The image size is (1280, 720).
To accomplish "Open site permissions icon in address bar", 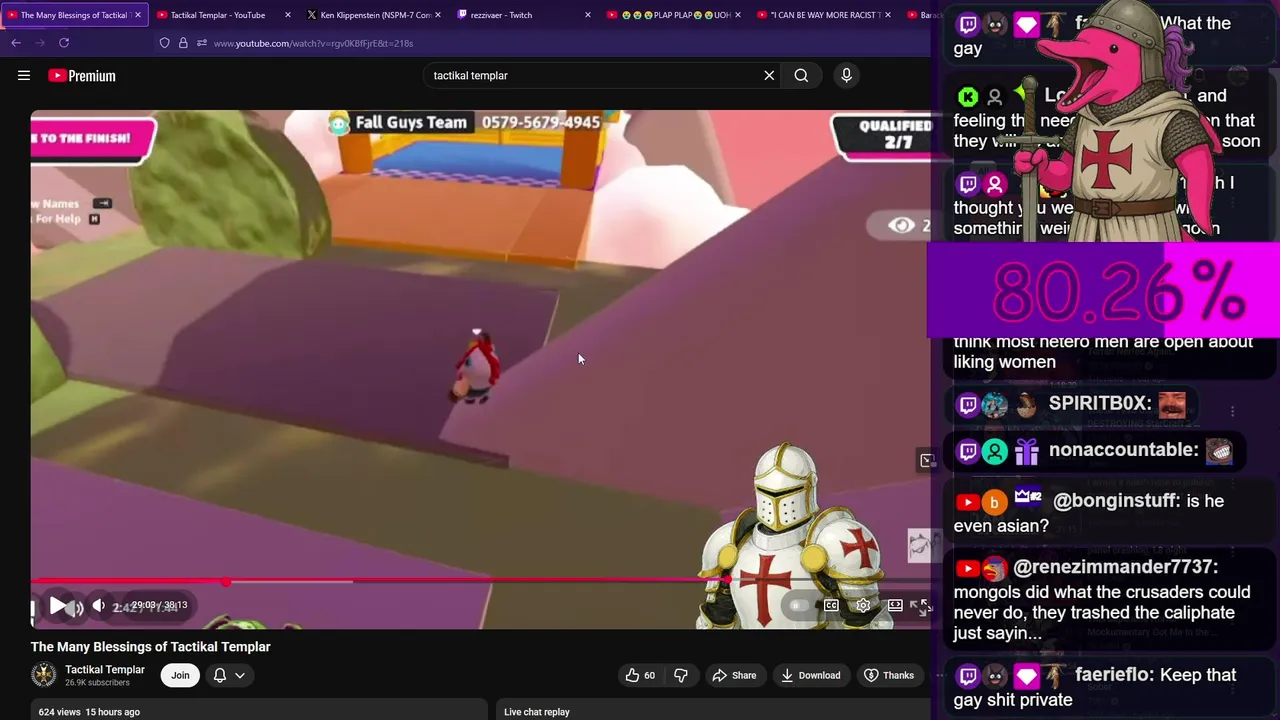I will coord(202,43).
